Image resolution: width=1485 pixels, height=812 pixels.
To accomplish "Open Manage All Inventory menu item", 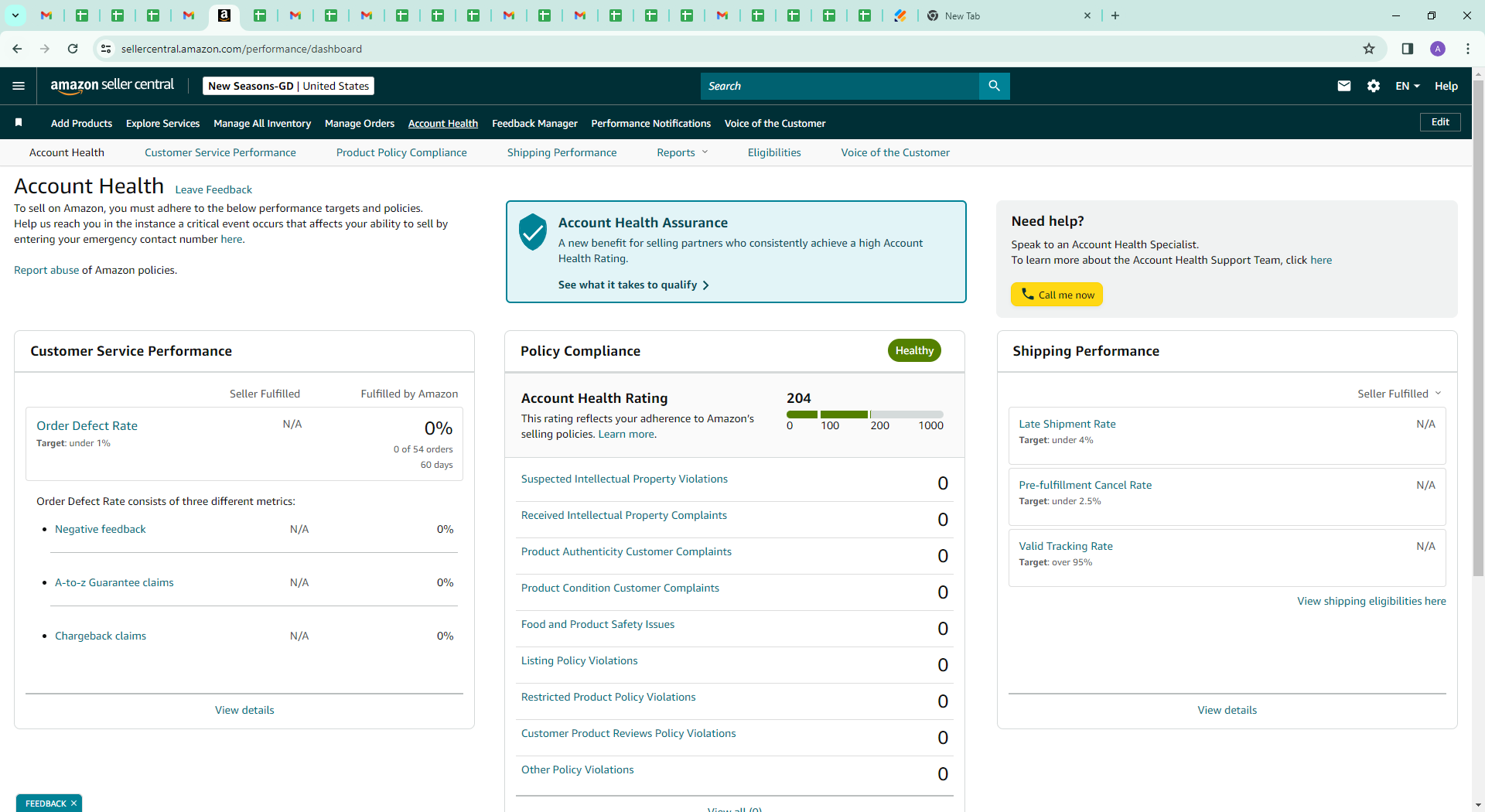I will click(x=262, y=123).
